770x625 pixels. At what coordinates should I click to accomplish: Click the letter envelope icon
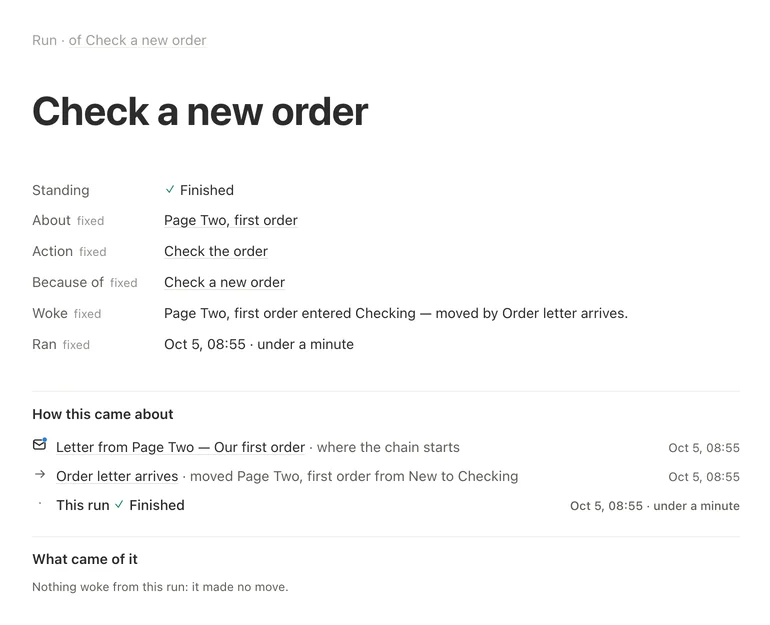[39, 444]
